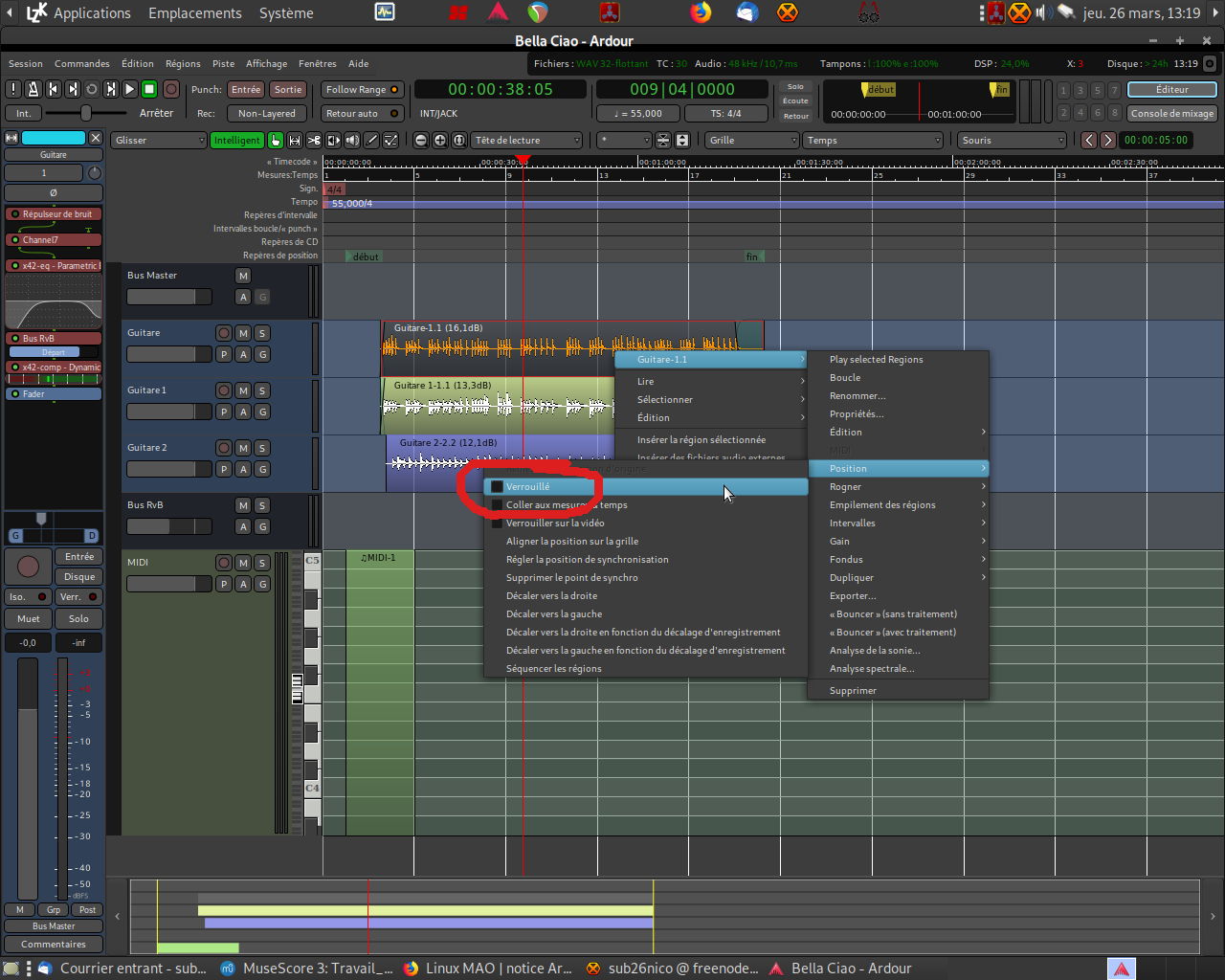The image size is (1225, 980).
Task: Open the Régions menu
Action: pyautogui.click(x=183, y=63)
